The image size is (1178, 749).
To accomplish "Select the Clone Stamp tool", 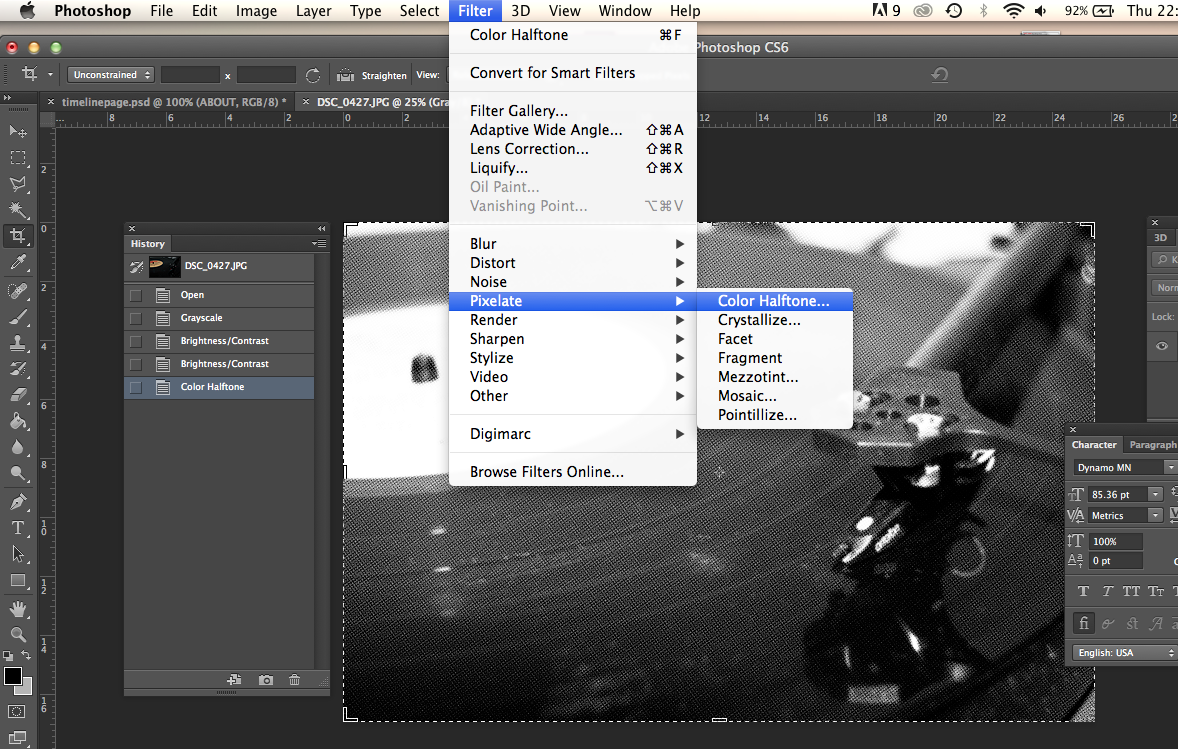I will coord(18,343).
